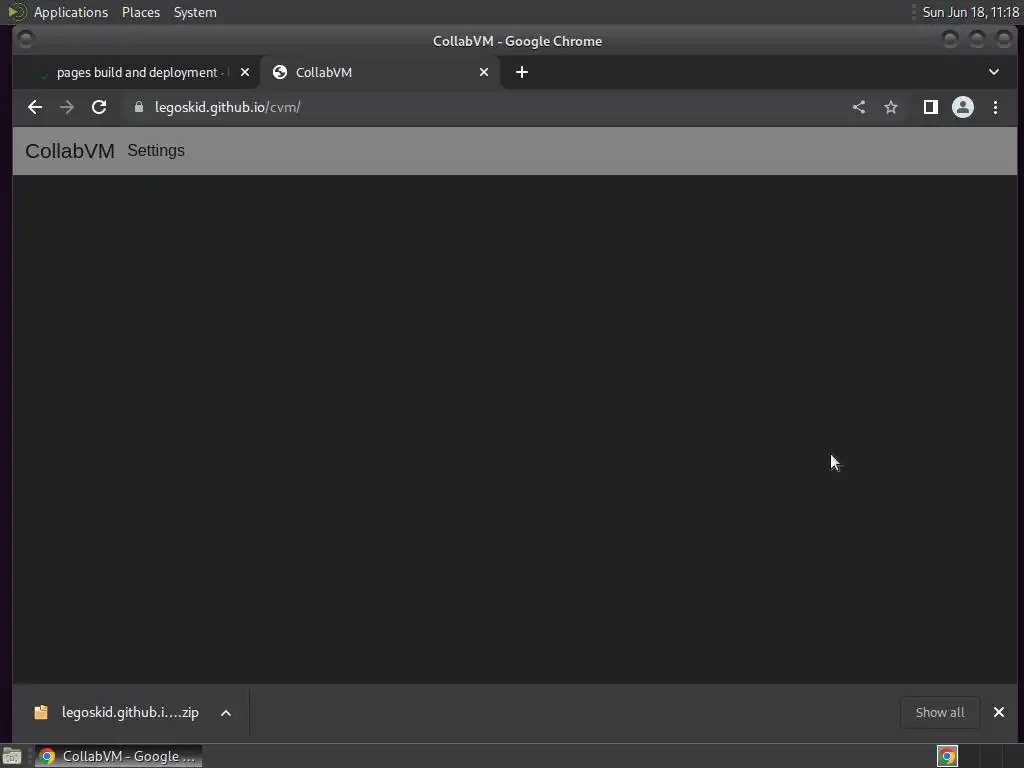Click Show all downloads
Screen dimensions: 1024x768
click(x=940, y=712)
